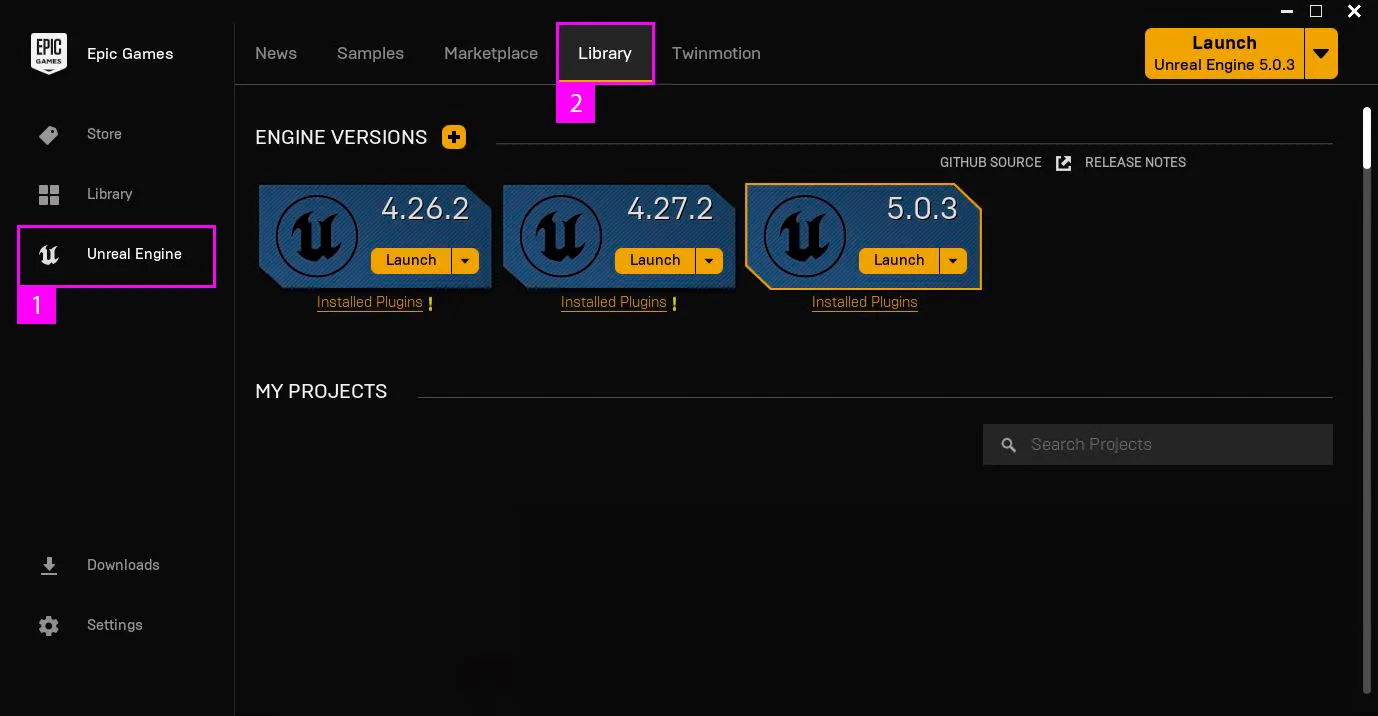1378x716 pixels.
Task: Close the Epic Games launcher window
Action: click(x=1354, y=11)
